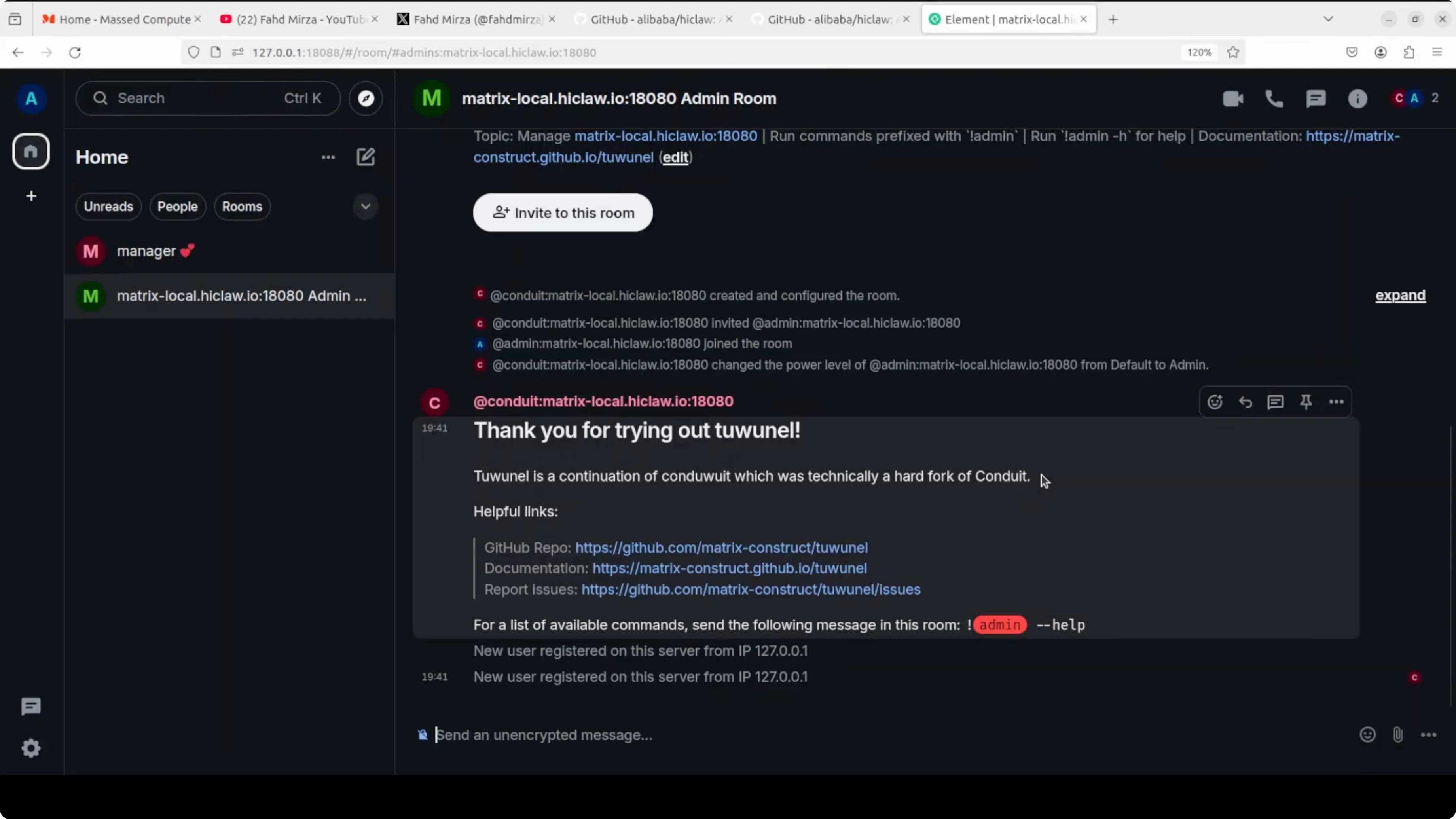Expand the room list filter chevron
The width and height of the screenshot is (1456, 819).
point(366,206)
